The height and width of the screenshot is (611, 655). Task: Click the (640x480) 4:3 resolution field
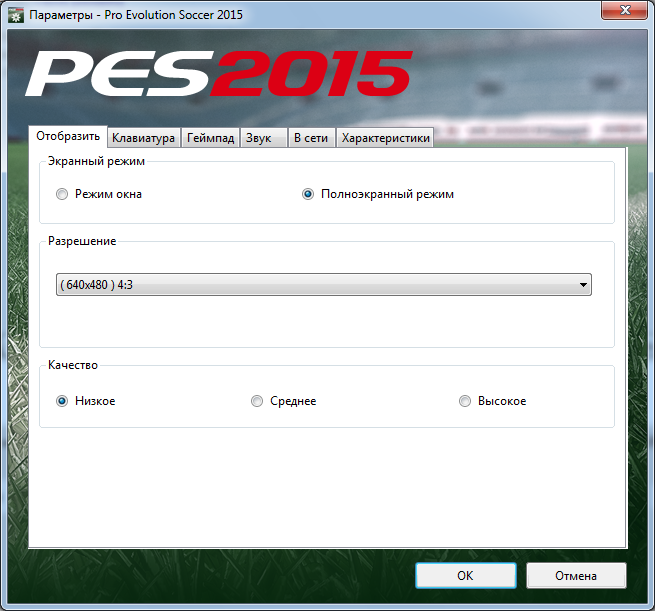coord(310,285)
